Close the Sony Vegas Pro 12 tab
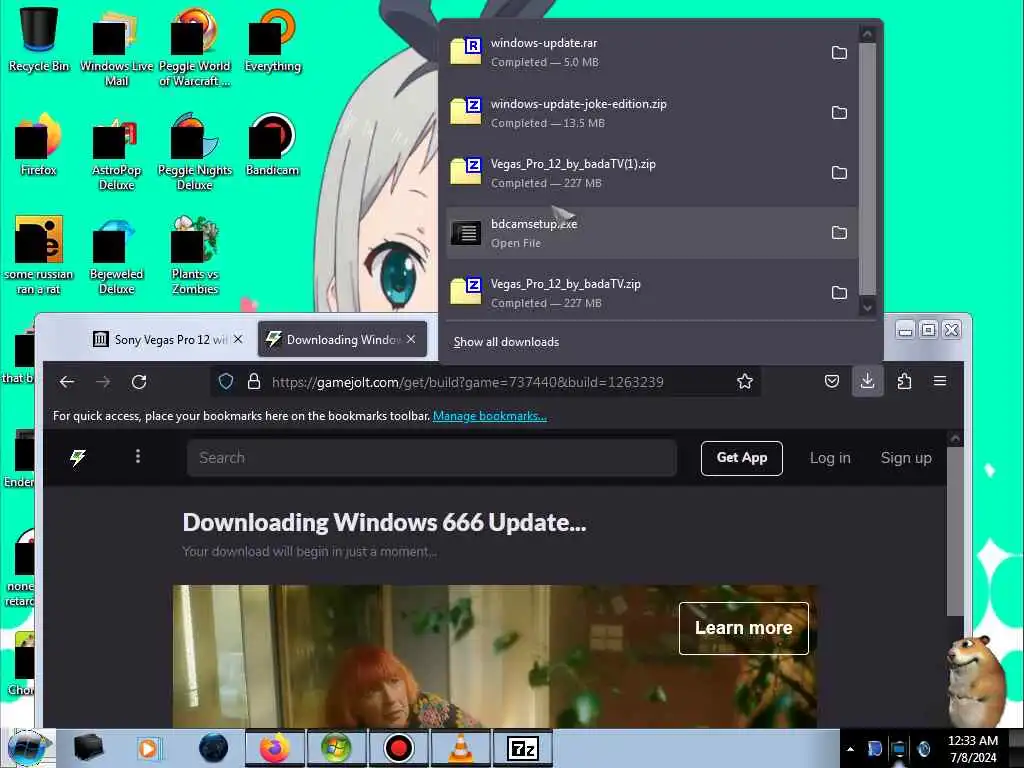 (x=238, y=340)
